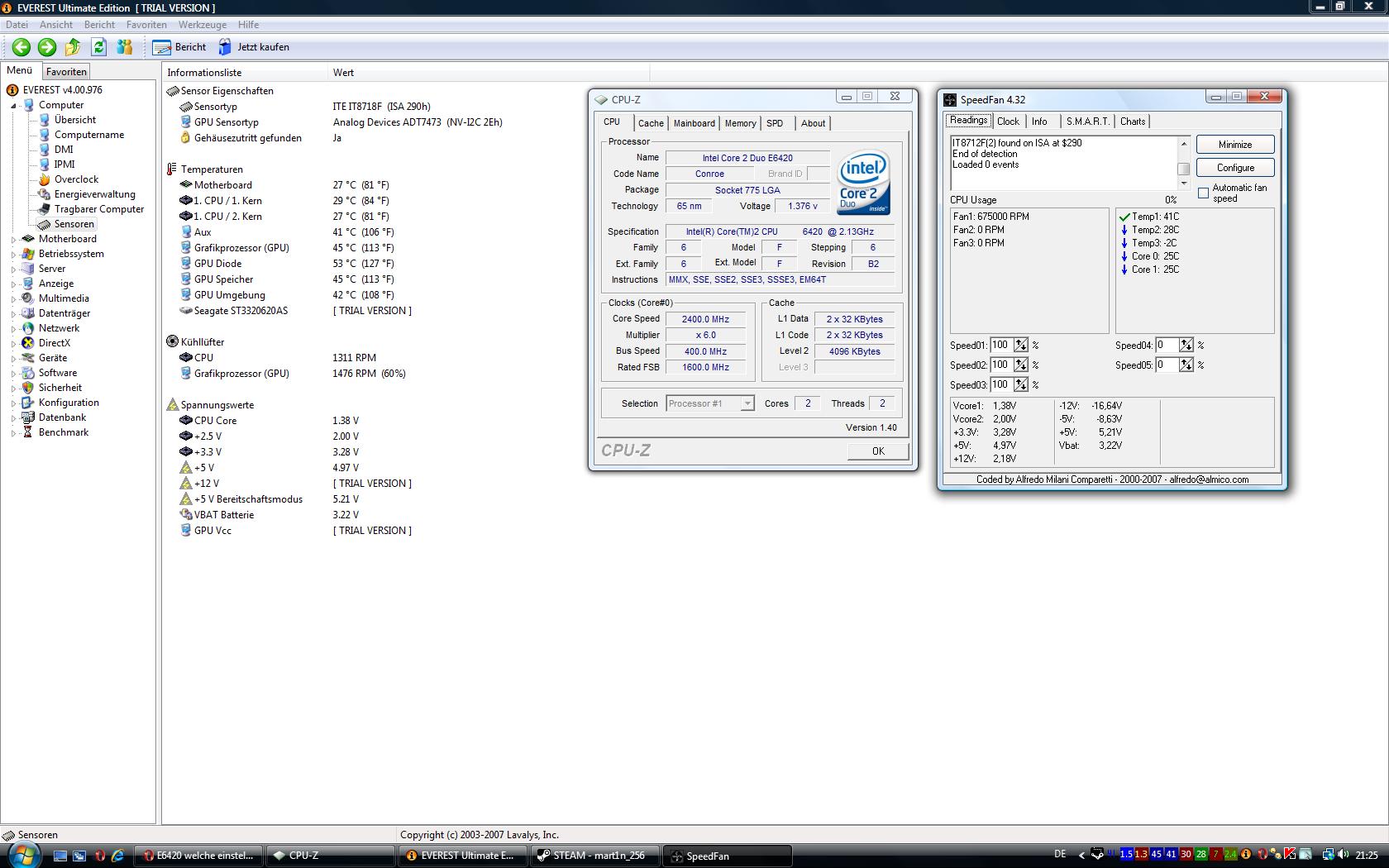
Task: Open the Hilfe menu
Action: (248, 25)
